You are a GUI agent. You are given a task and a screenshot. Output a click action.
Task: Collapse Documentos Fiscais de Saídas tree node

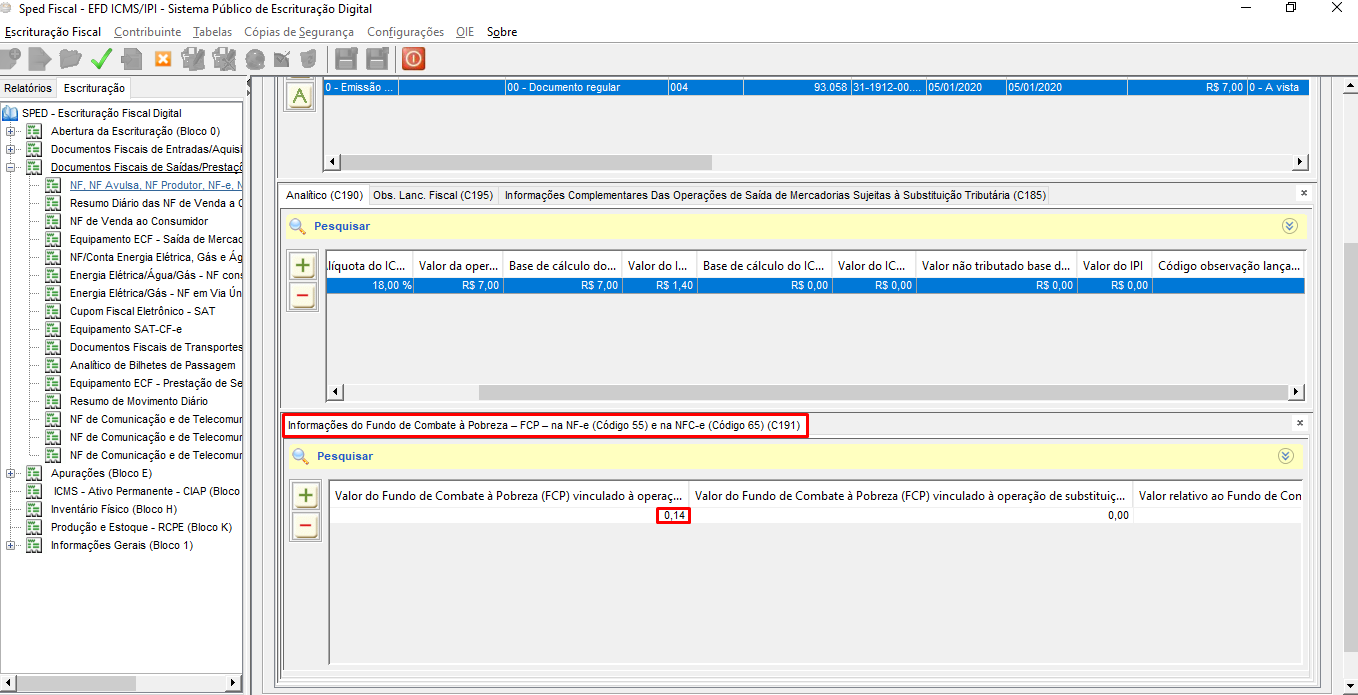[11, 168]
